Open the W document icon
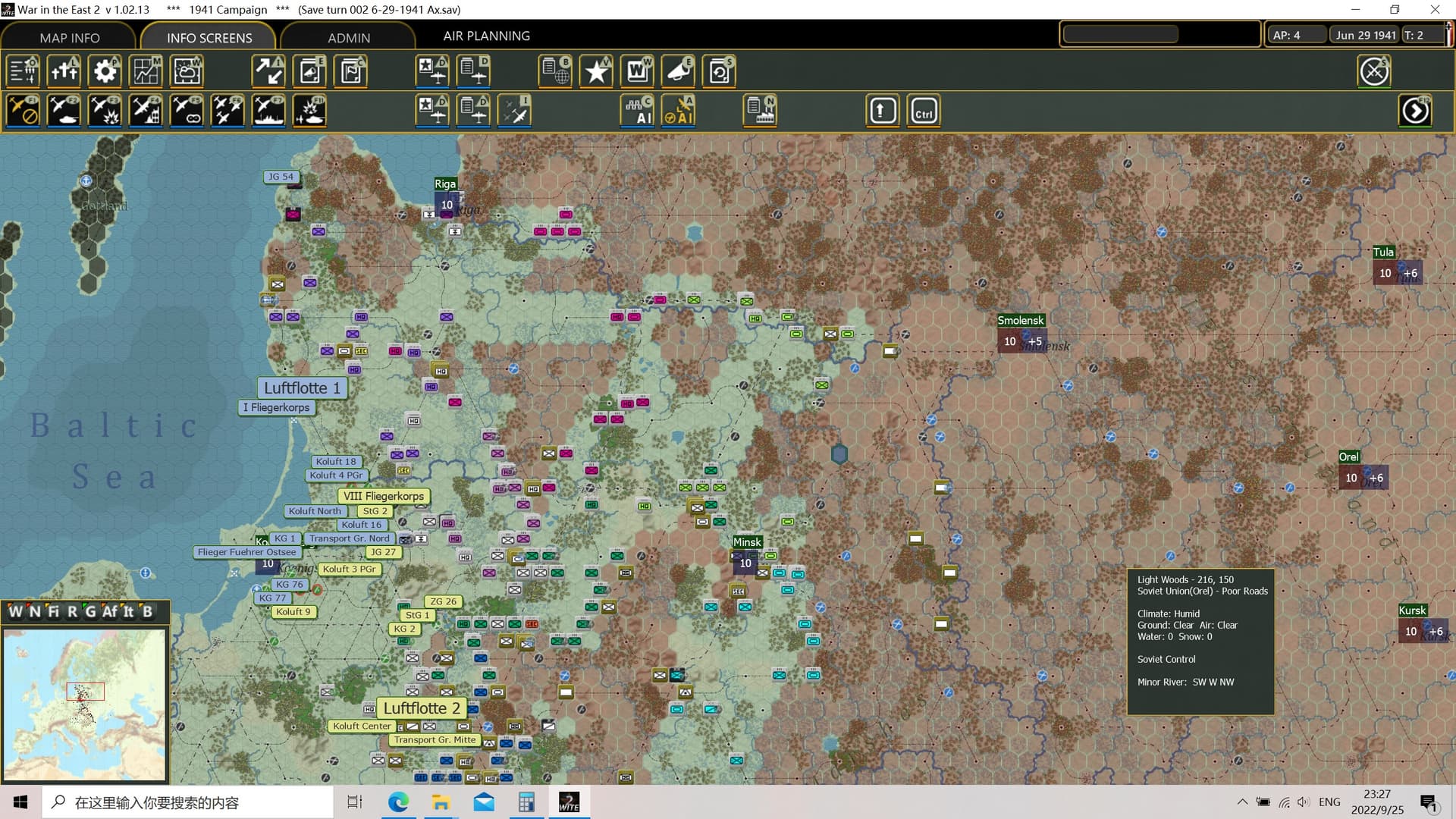1456x819 pixels. pyautogui.click(x=637, y=71)
